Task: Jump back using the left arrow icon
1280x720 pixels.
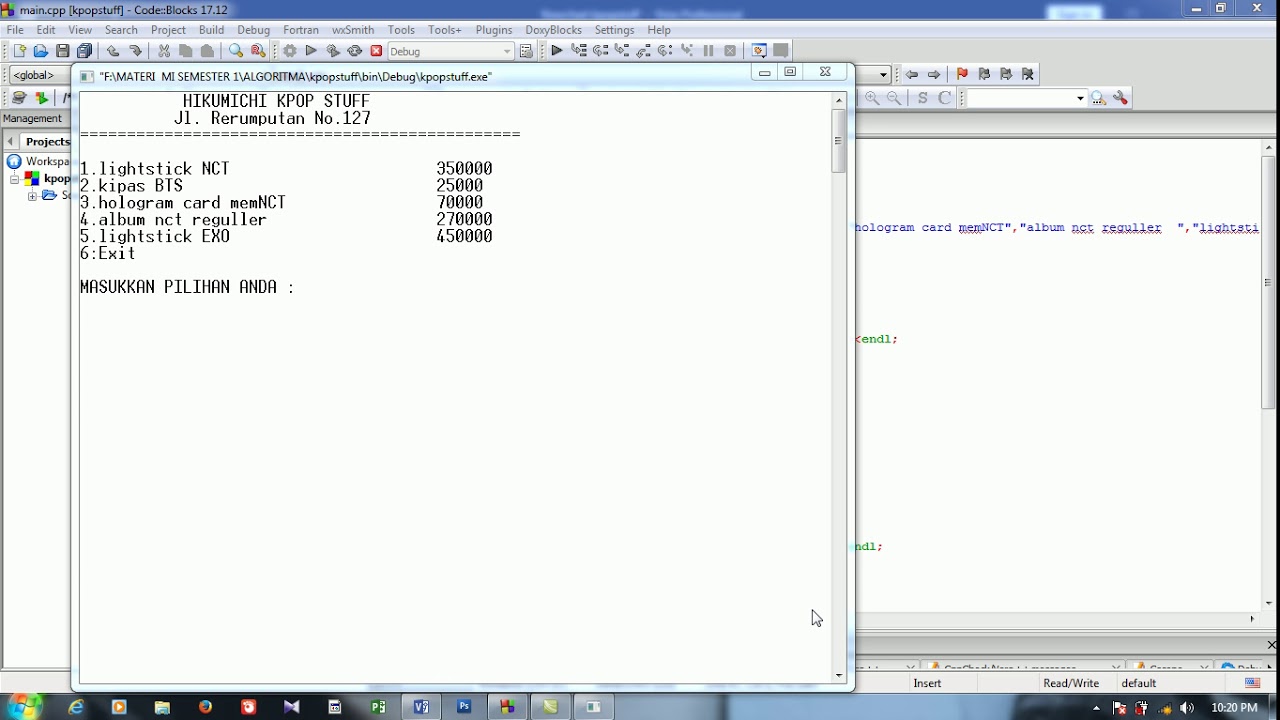Action: coord(912,74)
